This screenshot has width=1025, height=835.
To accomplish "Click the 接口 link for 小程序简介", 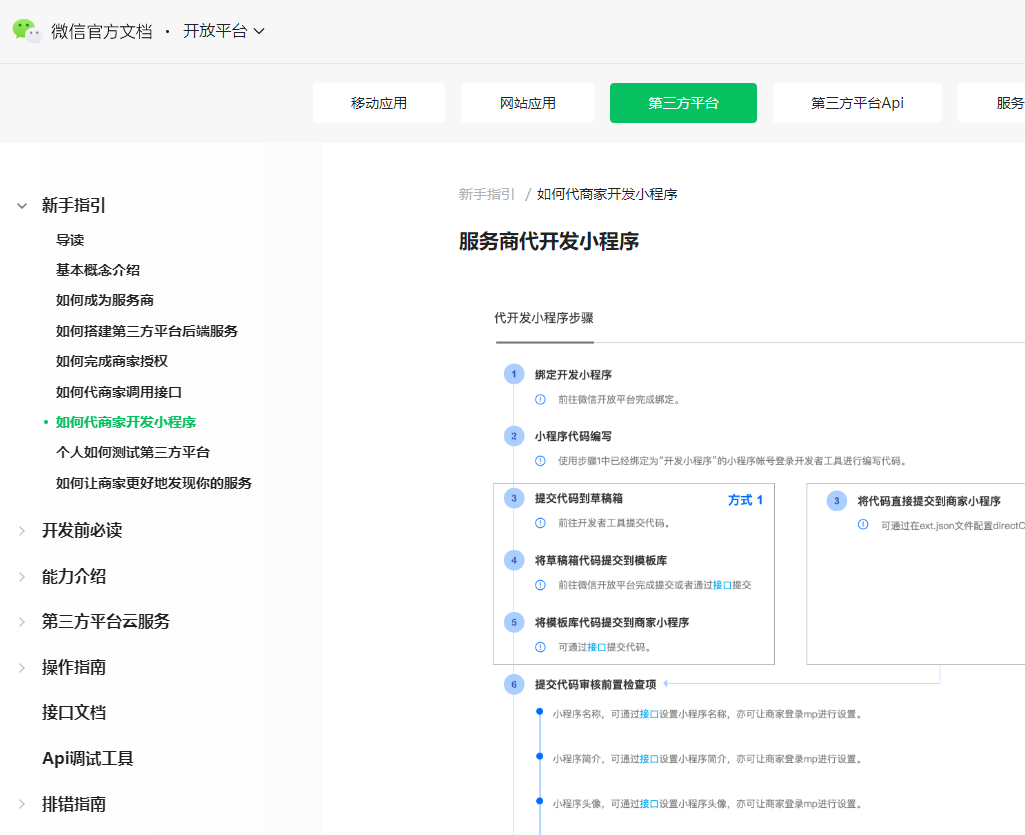I will click(648, 758).
